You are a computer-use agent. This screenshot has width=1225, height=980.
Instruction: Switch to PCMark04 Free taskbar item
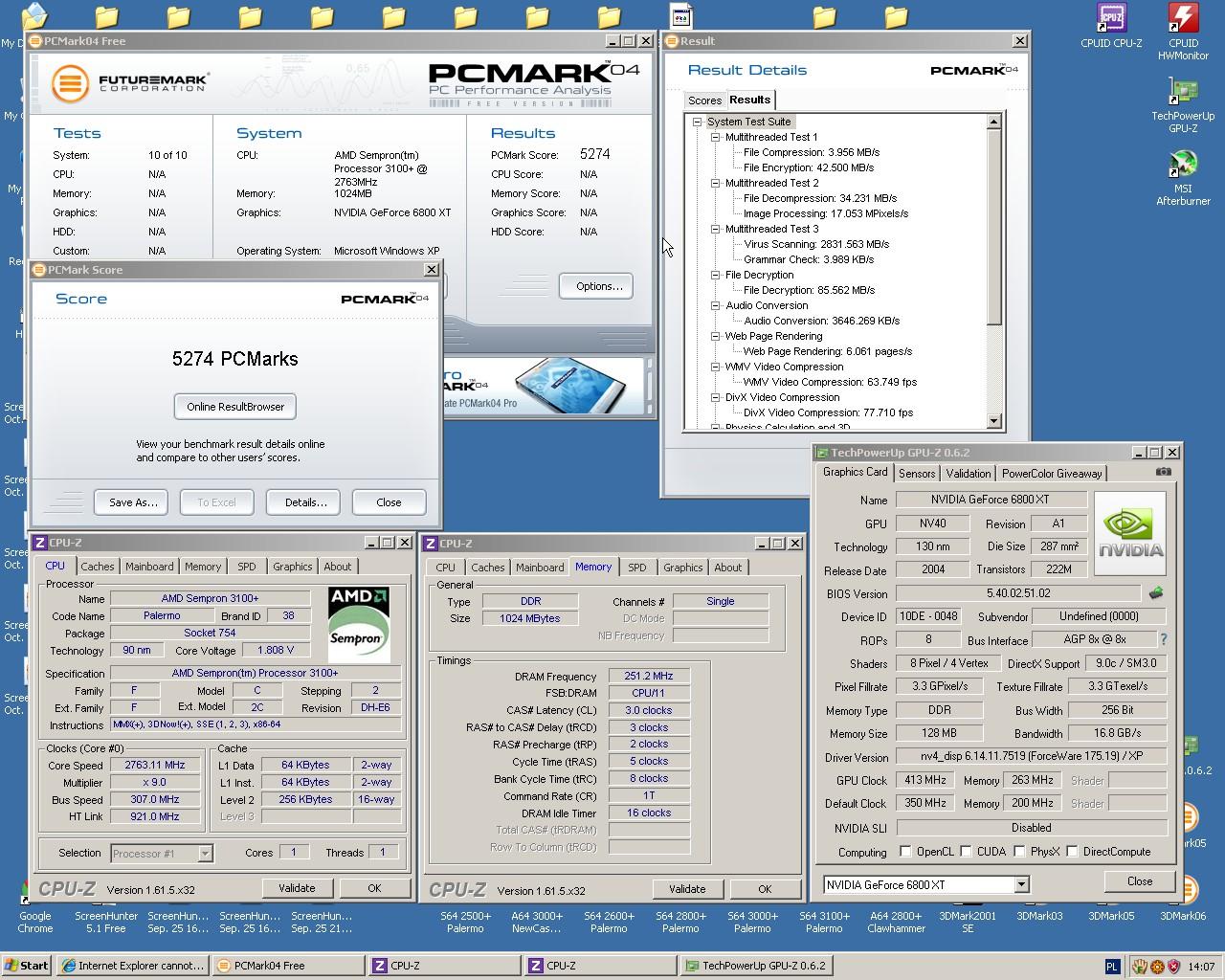coord(288,966)
